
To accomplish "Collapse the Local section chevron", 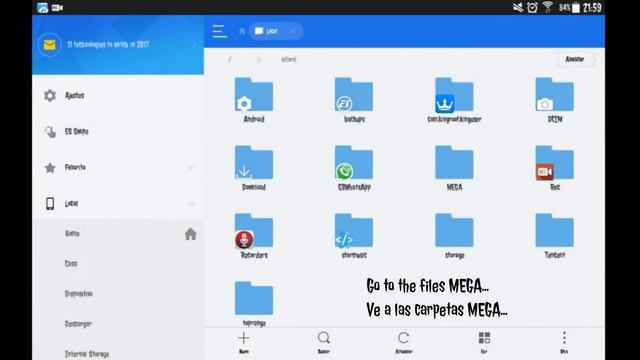I will coord(191,203).
